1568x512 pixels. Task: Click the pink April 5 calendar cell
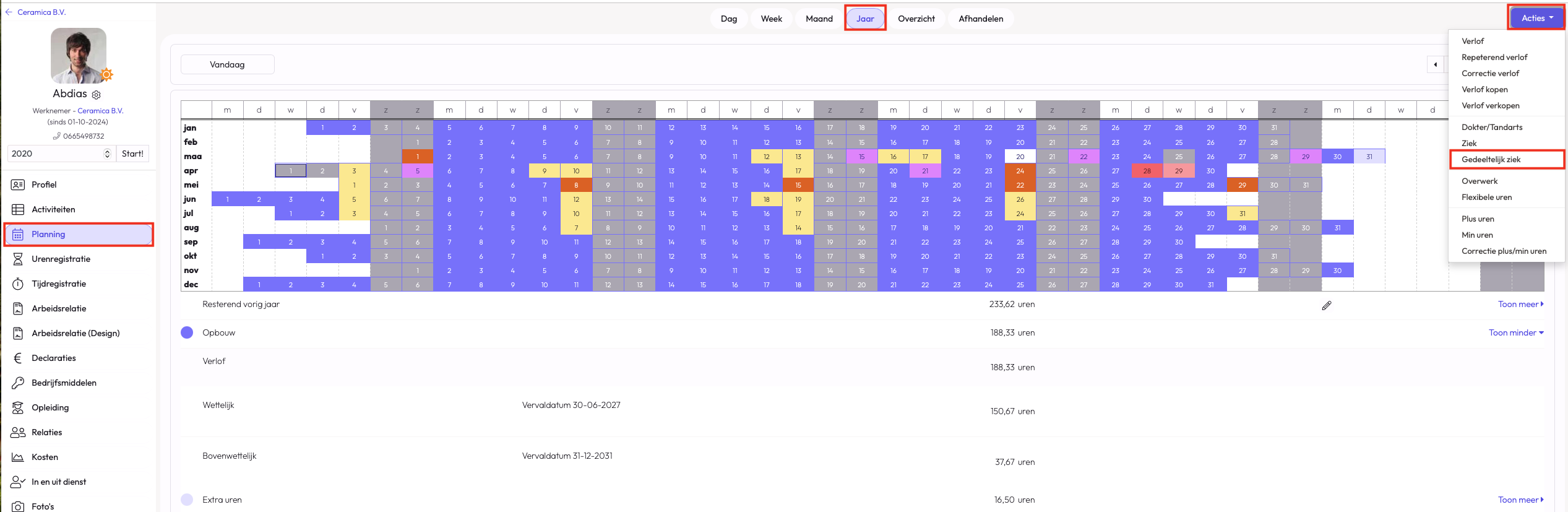pyautogui.click(x=418, y=171)
